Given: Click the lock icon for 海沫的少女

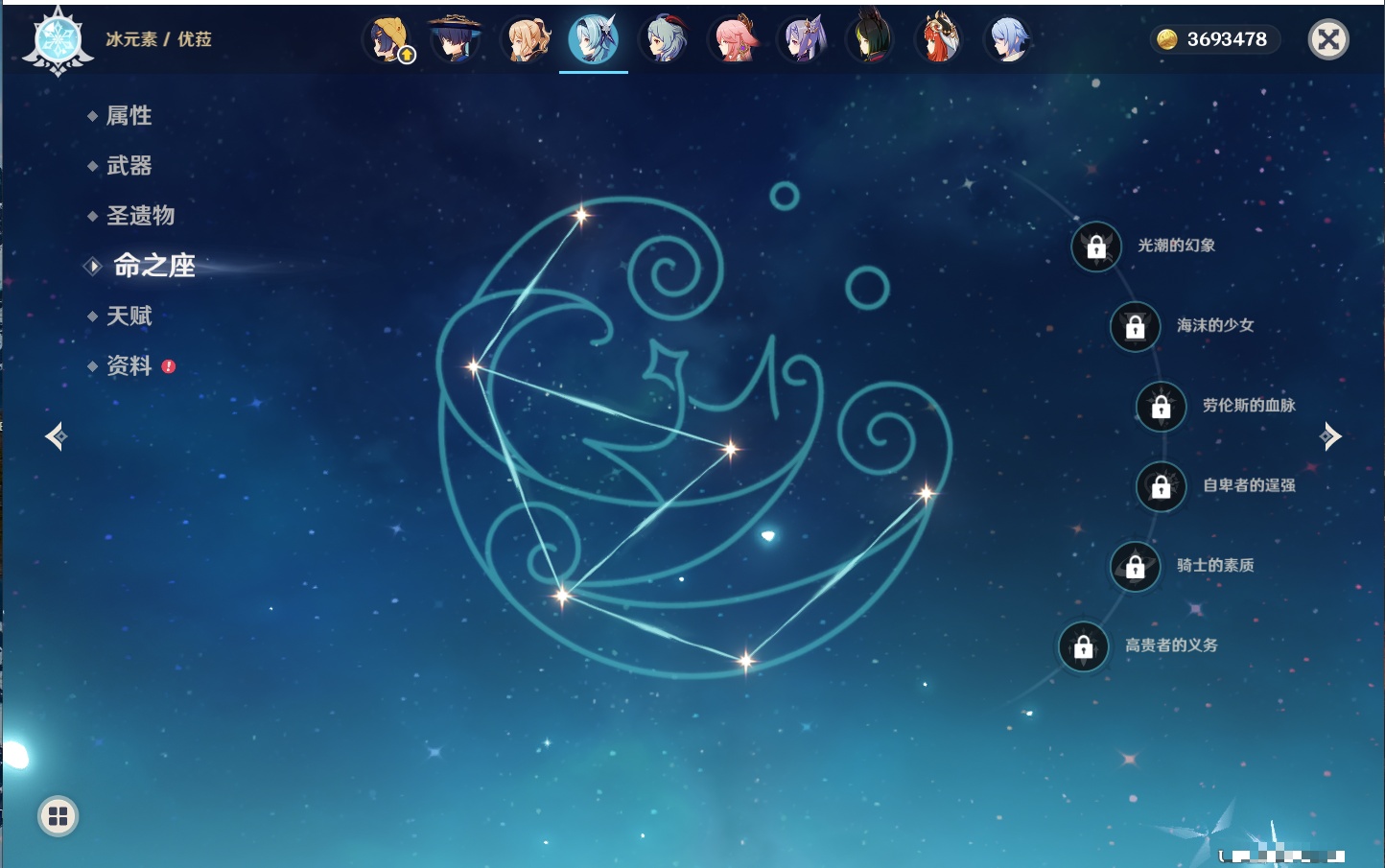Looking at the screenshot, I should [x=1136, y=326].
